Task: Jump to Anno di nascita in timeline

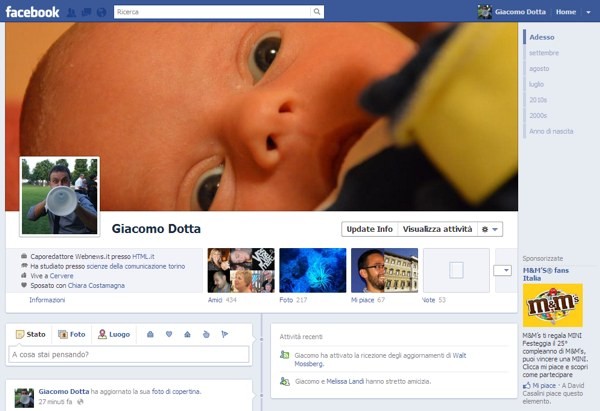Action: tap(551, 131)
